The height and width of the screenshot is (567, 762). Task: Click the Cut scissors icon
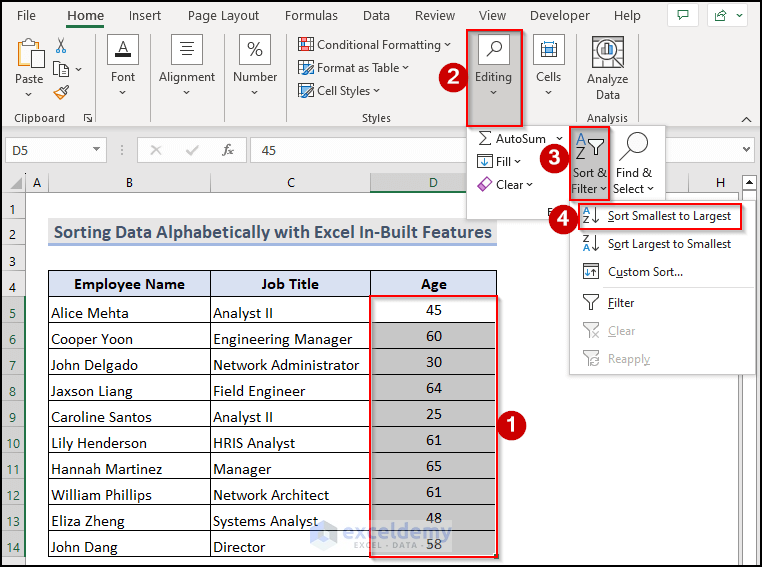[x=61, y=46]
